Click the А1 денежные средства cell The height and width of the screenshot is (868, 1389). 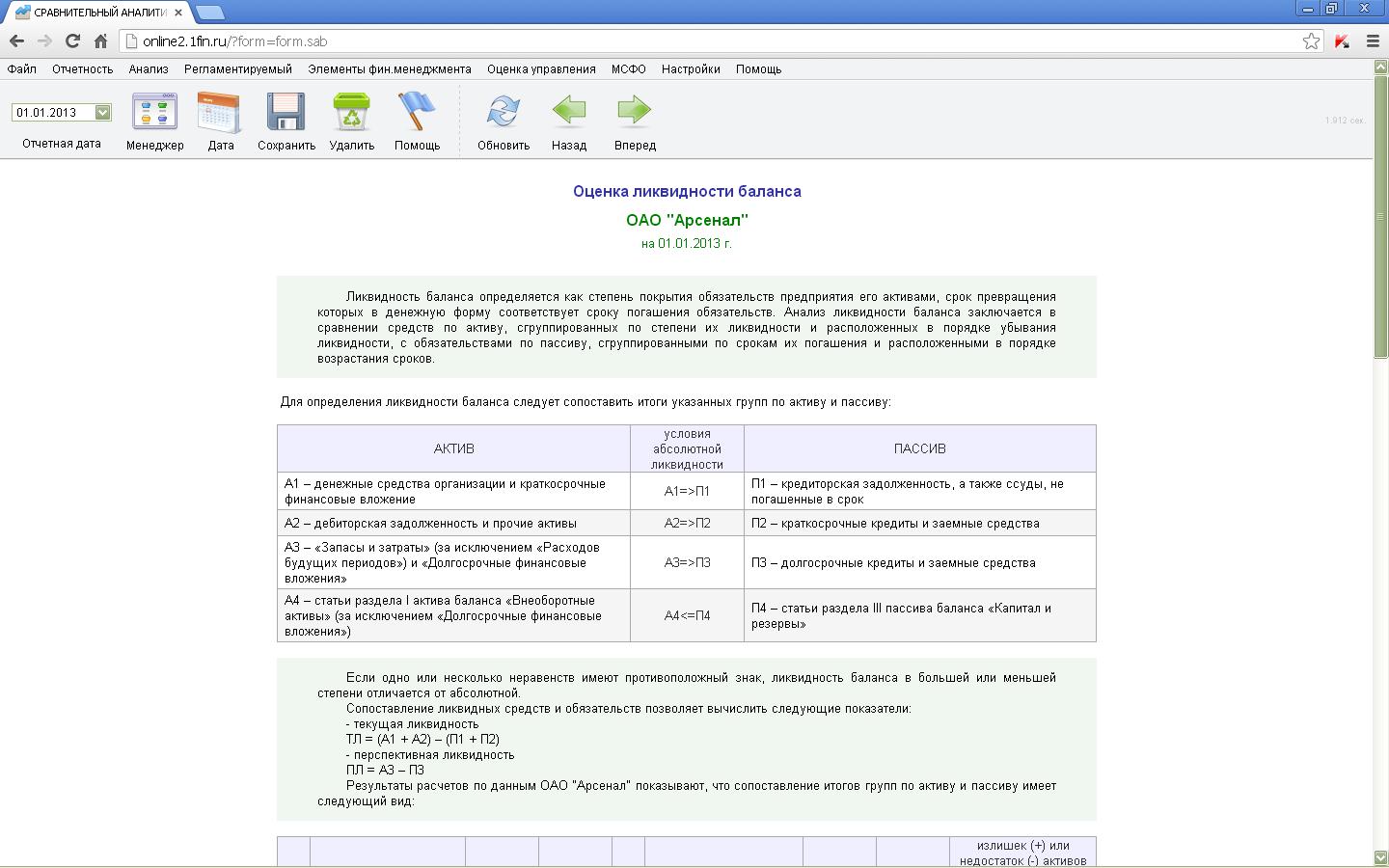pos(453,491)
